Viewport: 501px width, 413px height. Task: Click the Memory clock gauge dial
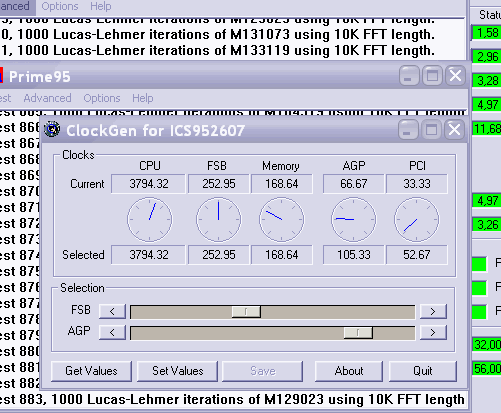(282, 219)
